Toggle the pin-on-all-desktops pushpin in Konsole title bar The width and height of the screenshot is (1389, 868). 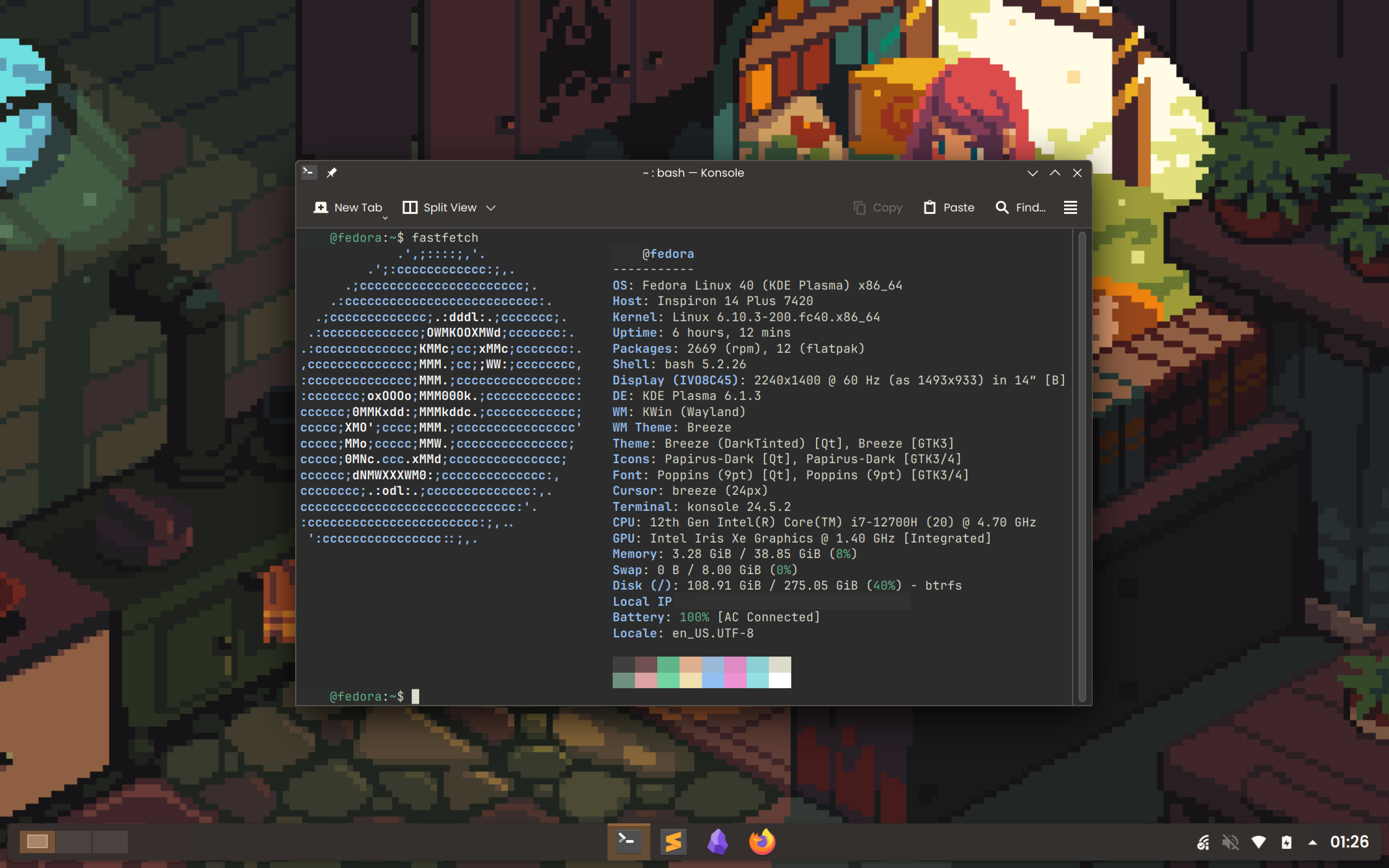[x=332, y=173]
